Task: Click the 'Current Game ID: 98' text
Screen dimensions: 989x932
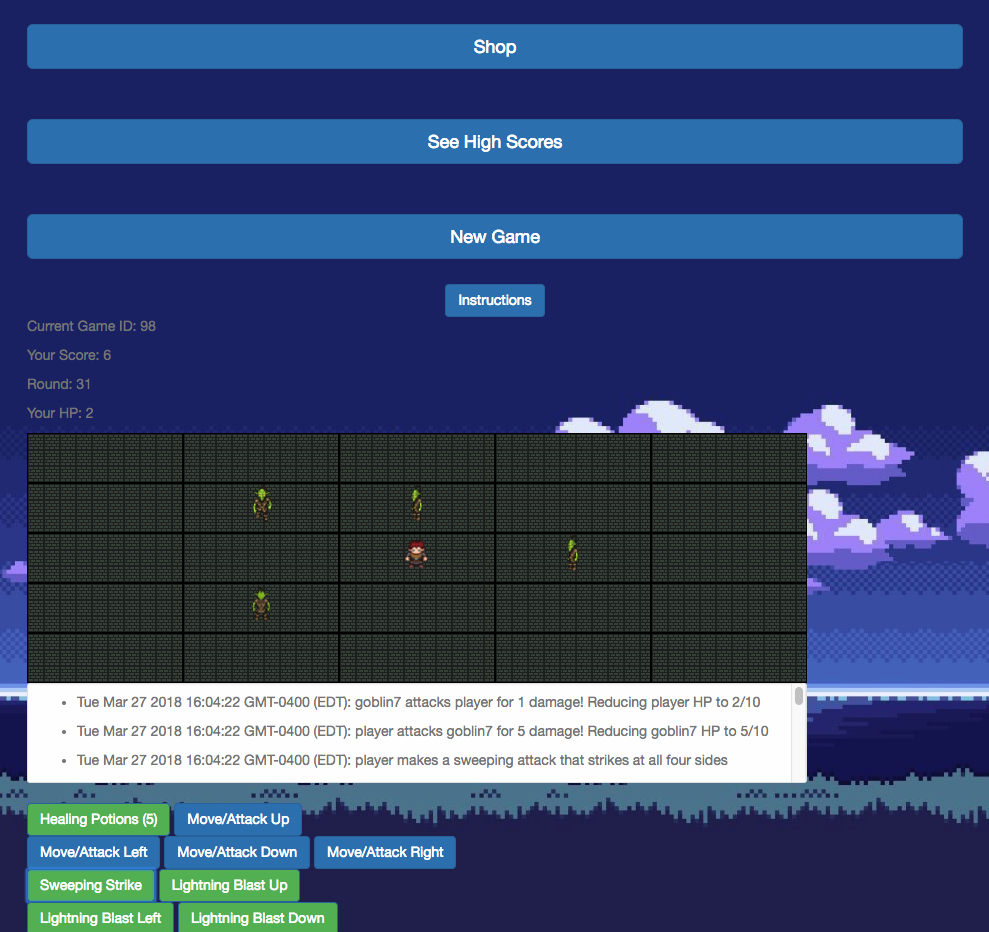Action: (x=91, y=326)
